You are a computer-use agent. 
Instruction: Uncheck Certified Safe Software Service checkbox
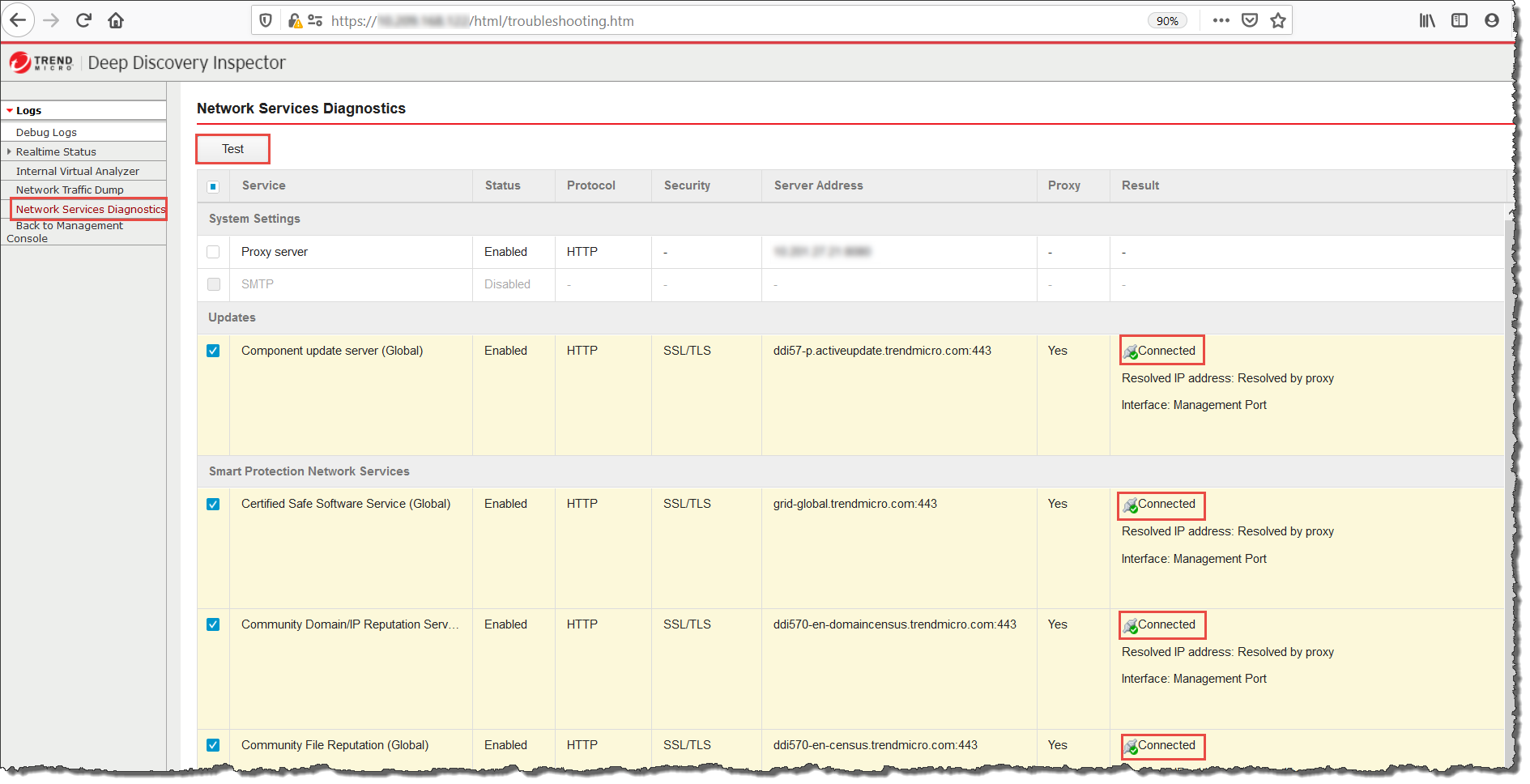click(x=213, y=504)
